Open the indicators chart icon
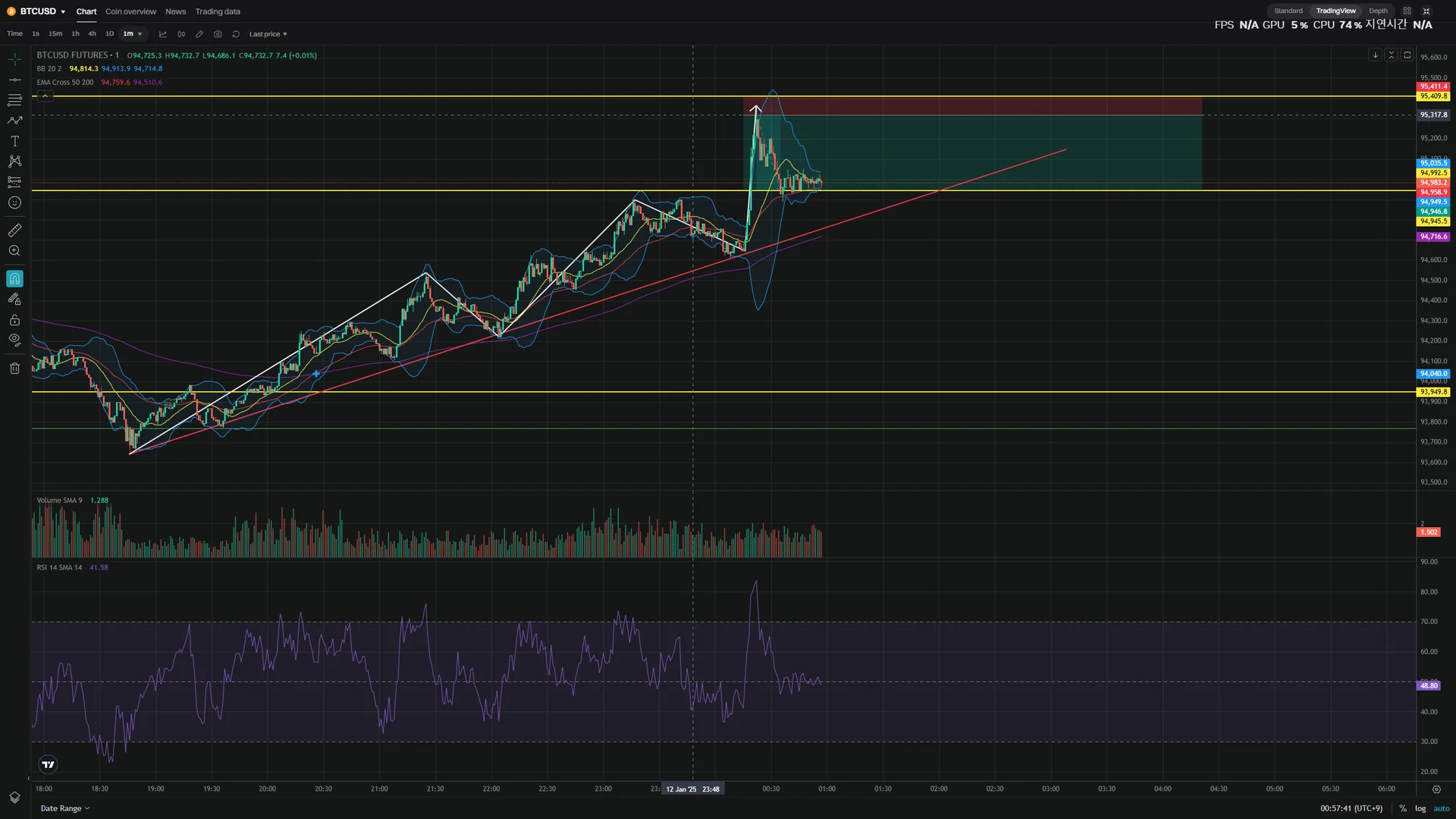Viewport: 1456px width, 819px height. click(x=162, y=34)
